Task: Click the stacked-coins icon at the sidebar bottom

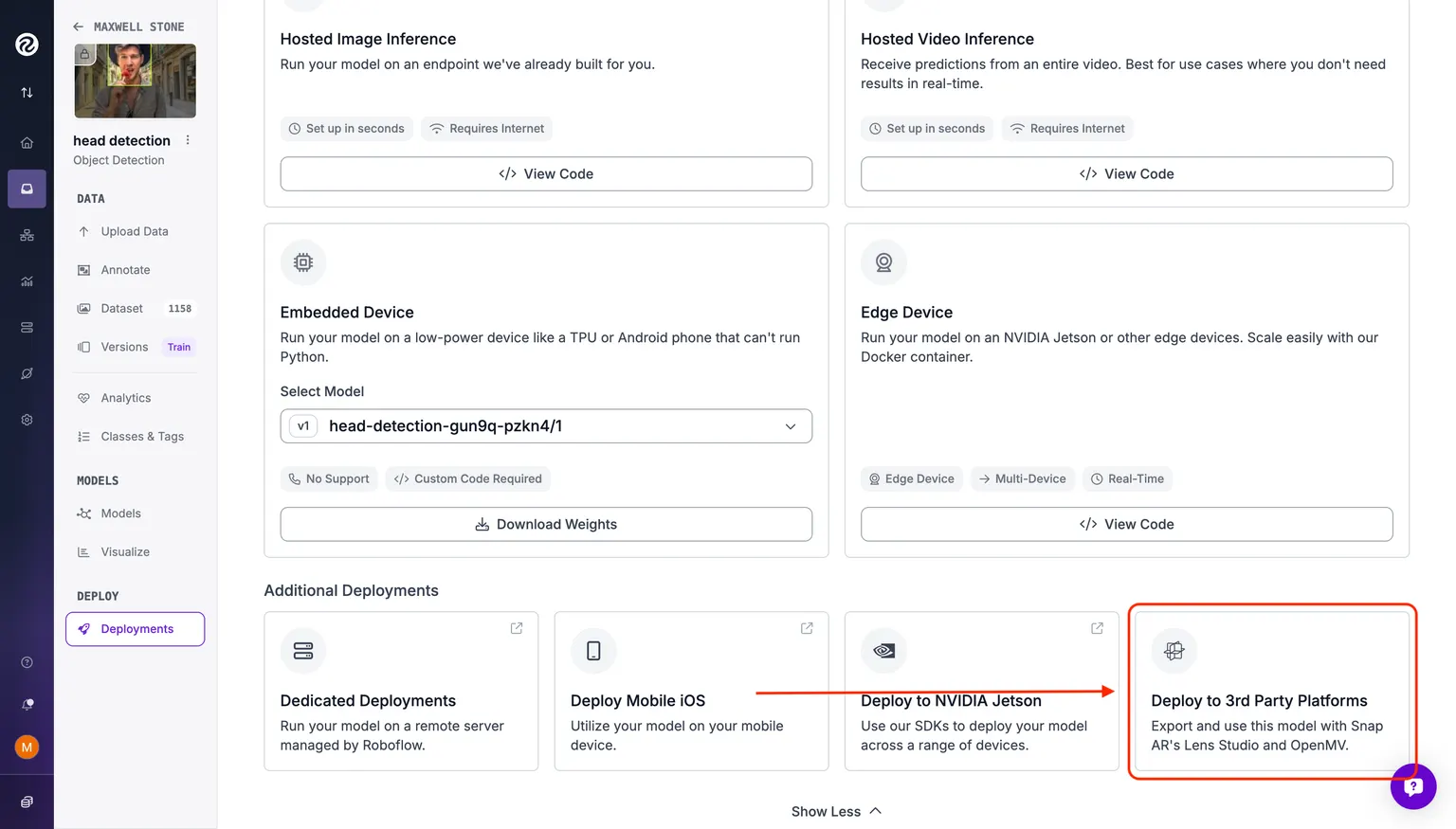Action: [27, 802]
